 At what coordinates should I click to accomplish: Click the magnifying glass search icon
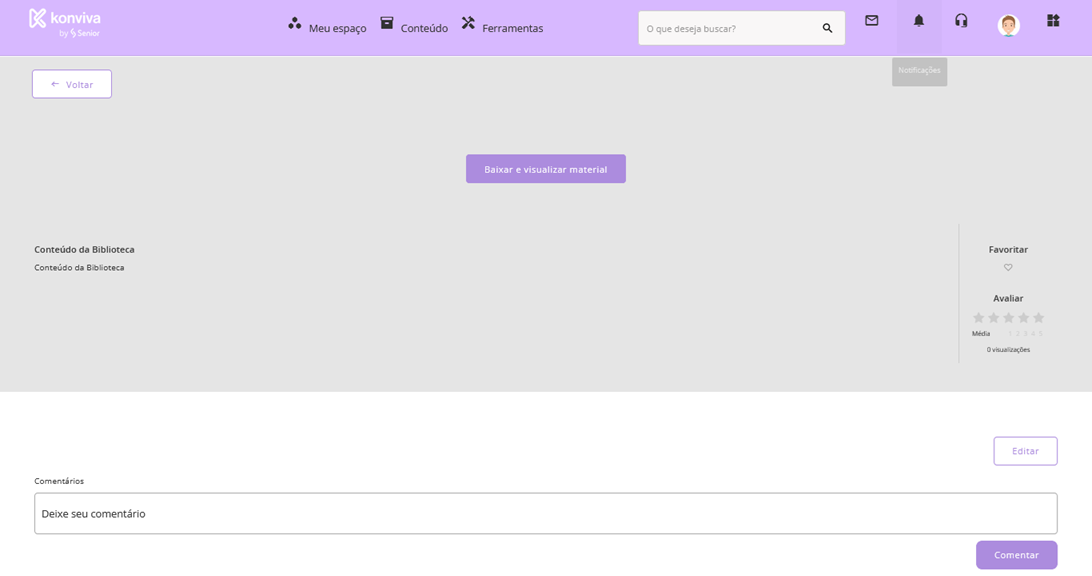(x=827, y=28)
